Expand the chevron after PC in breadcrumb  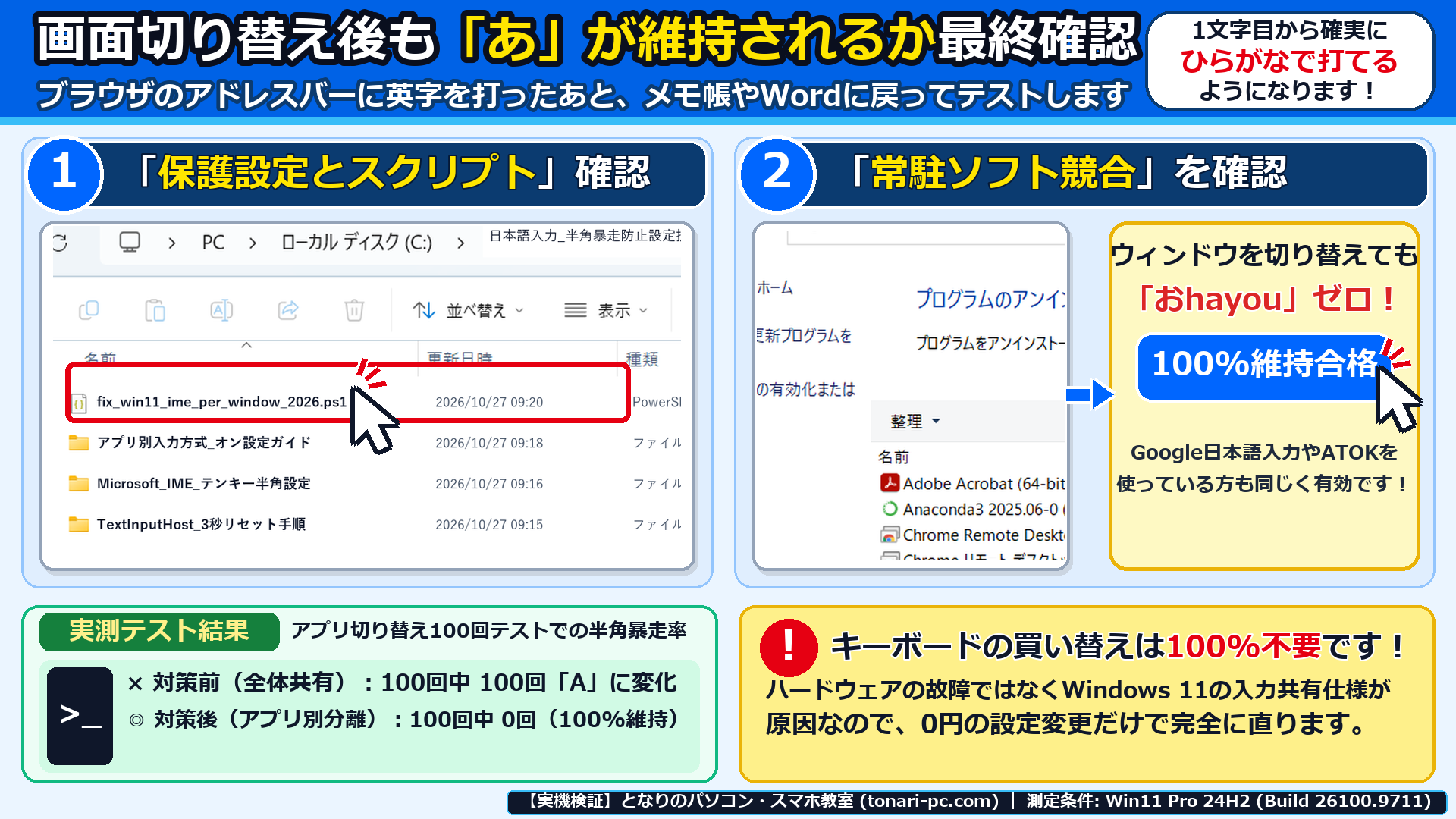[x=172, y=243]
